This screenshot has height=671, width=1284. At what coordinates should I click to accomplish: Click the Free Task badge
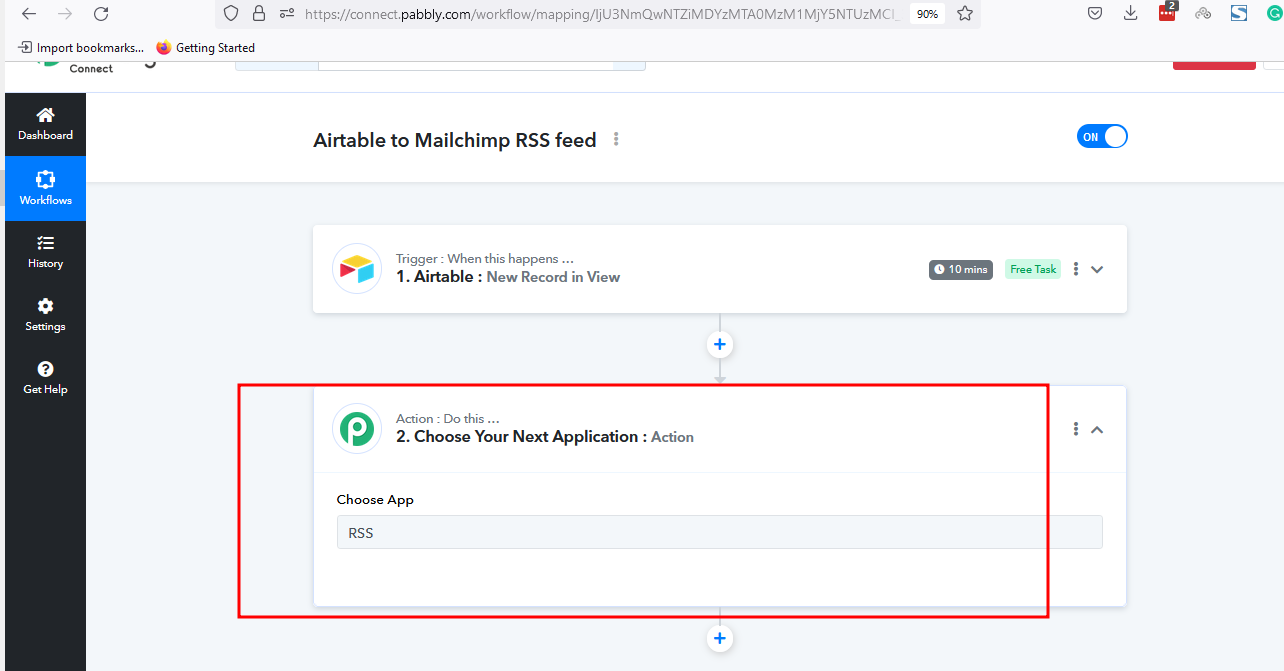click(x=1033, y=269)
